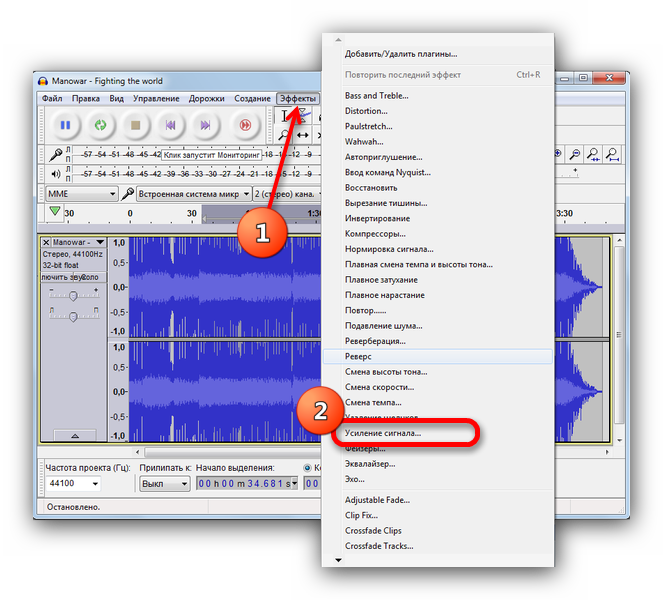Select radio button next to selection start label
The height and width of the screenshot is (600, 663).
coord(307,468)
